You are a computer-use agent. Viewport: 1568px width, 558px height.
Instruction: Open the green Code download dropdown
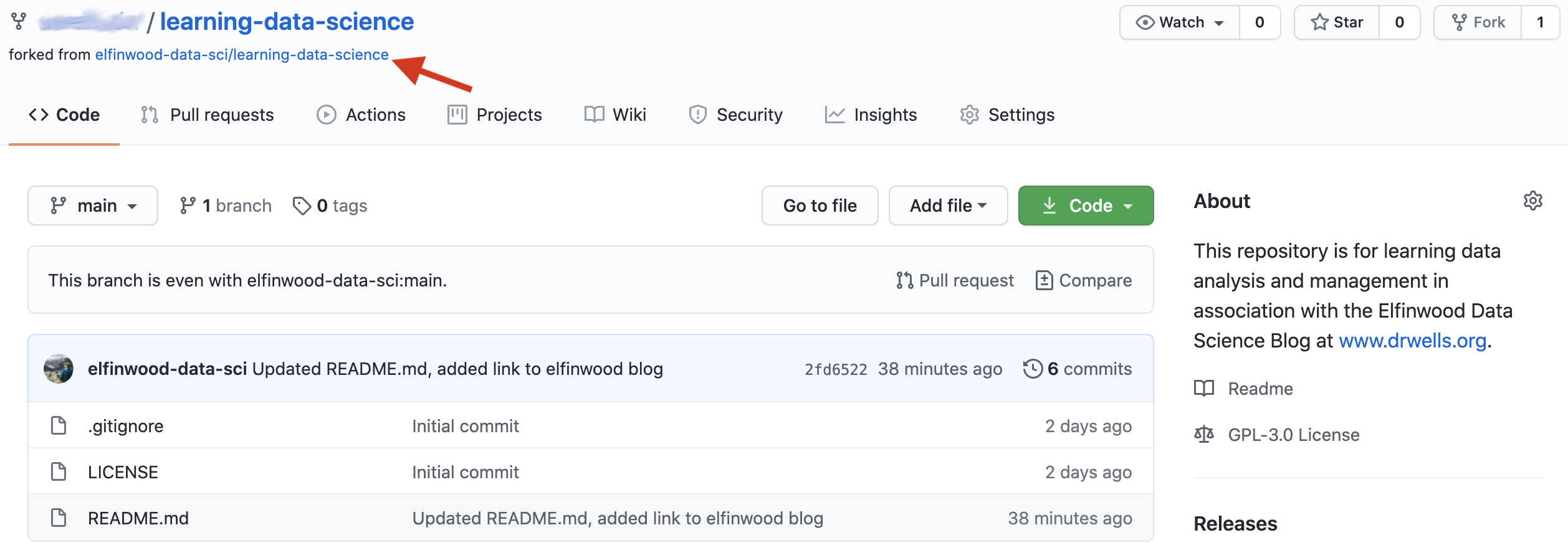[1086, 206]
